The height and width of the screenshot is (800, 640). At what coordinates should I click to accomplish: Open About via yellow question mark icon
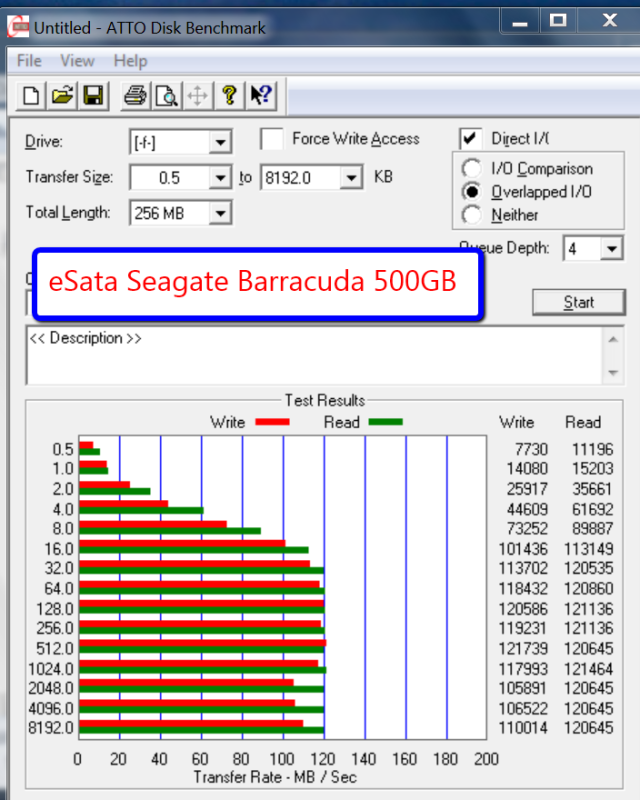pyautogui.click(x=229, y=95)
